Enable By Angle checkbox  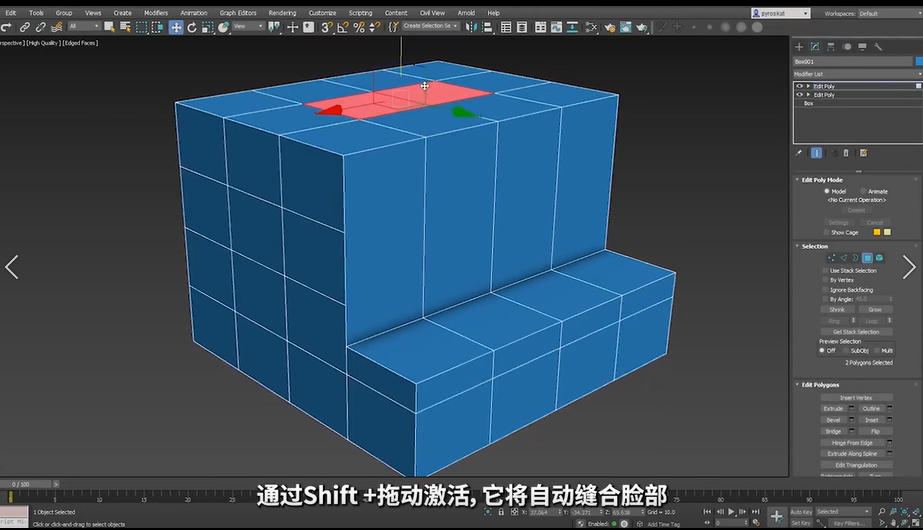click(825, 299)
